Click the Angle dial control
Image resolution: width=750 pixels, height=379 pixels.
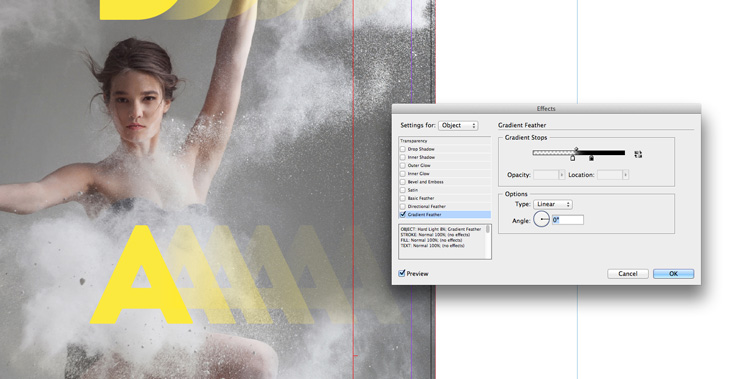tap(541, 220)
